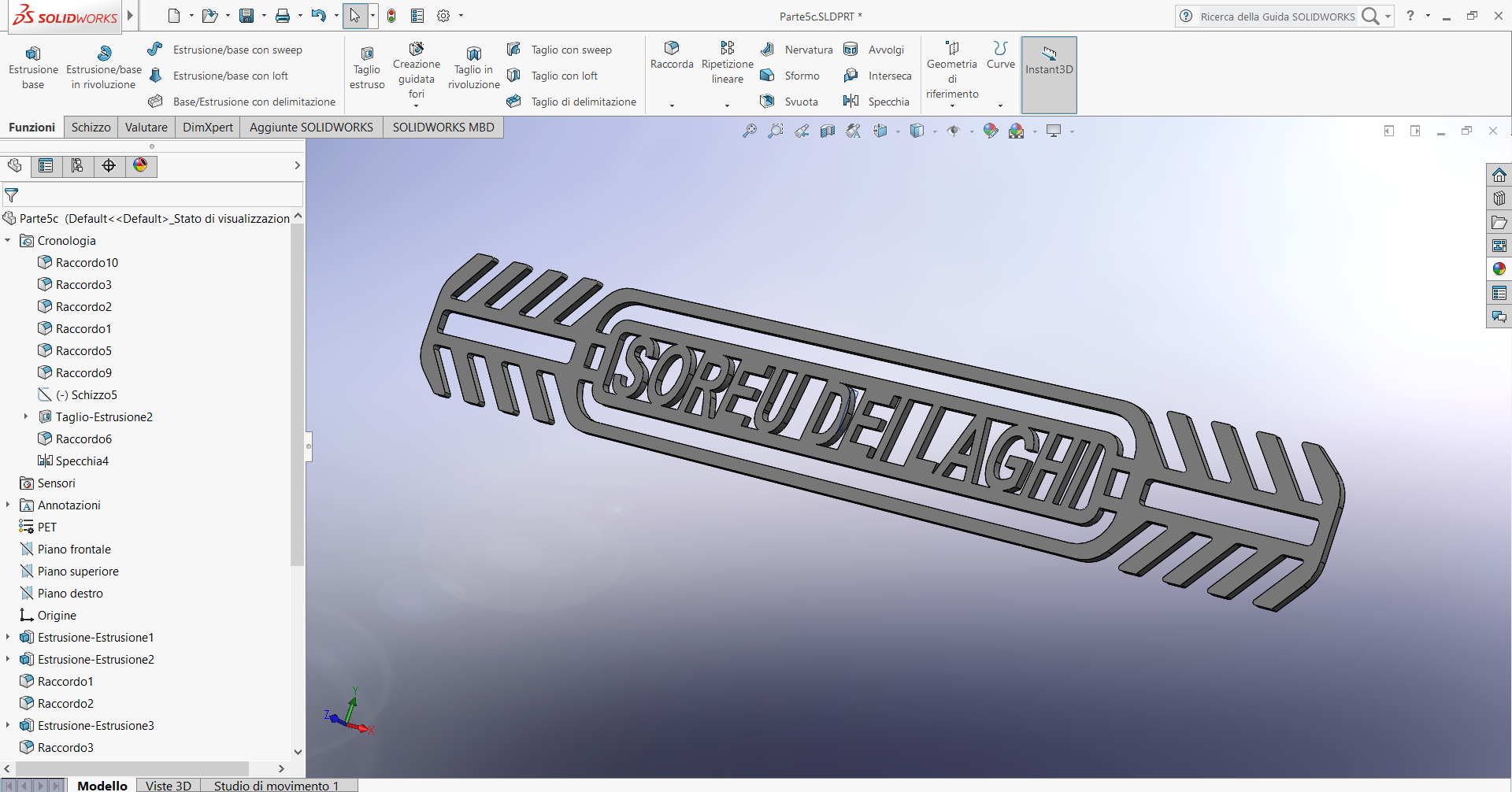Open the Raccorda dropdown arrow

point(672,105)
